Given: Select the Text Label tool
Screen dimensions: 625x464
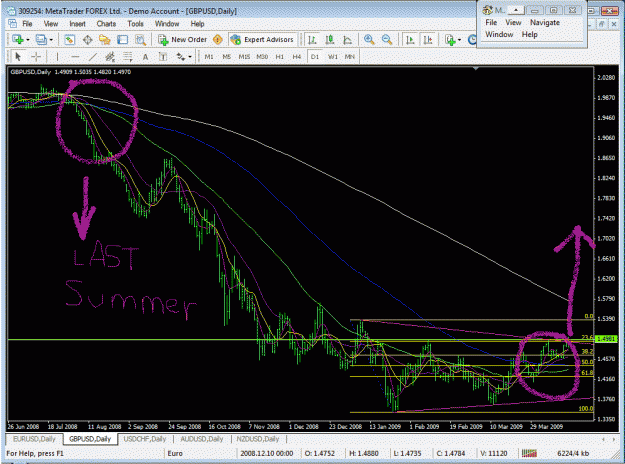Looking at the screenshot, I should [x=163, y=57].
